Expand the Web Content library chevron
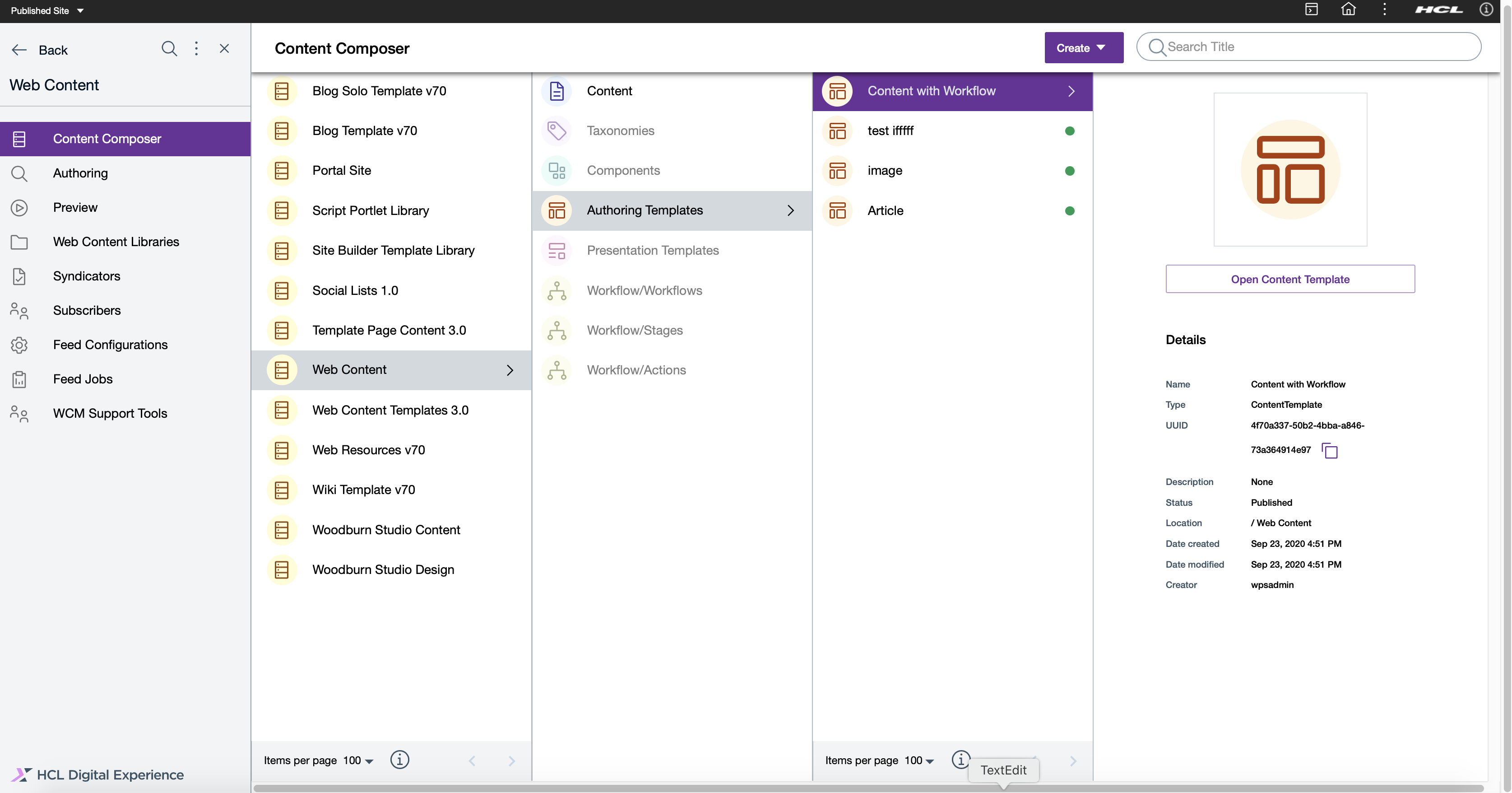The height and width of the screenshot is (793, 1512). [510, 370]
